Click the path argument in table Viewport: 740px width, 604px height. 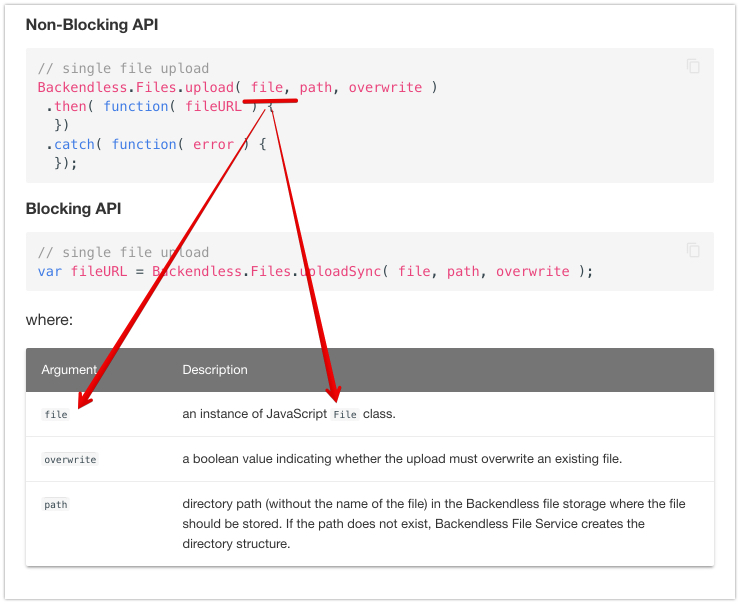[x=56, y=505]
